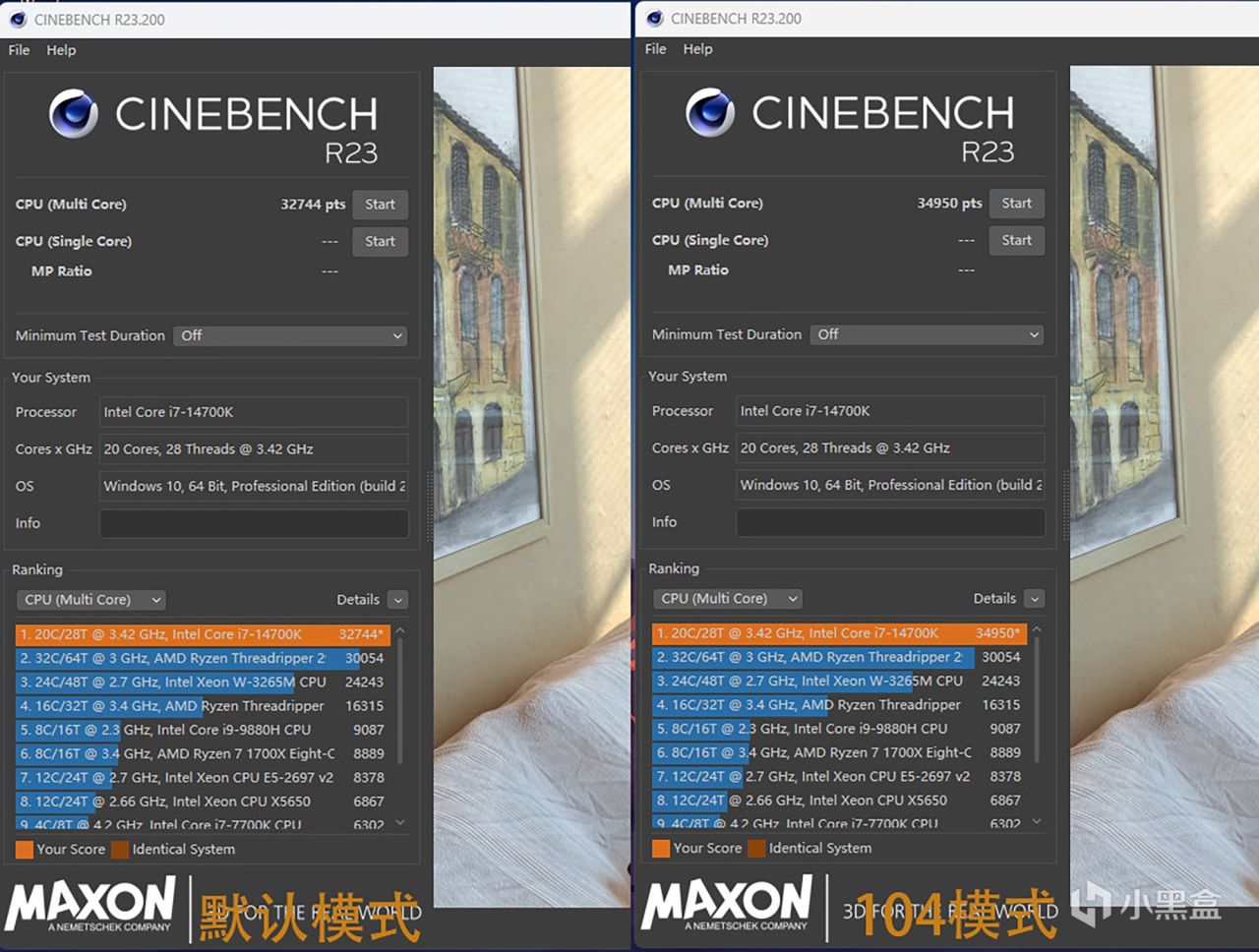Viewport: 1259px width, 952px height.
Task: Click the brown Identical System swatch in right window
Action: point(756,849)
